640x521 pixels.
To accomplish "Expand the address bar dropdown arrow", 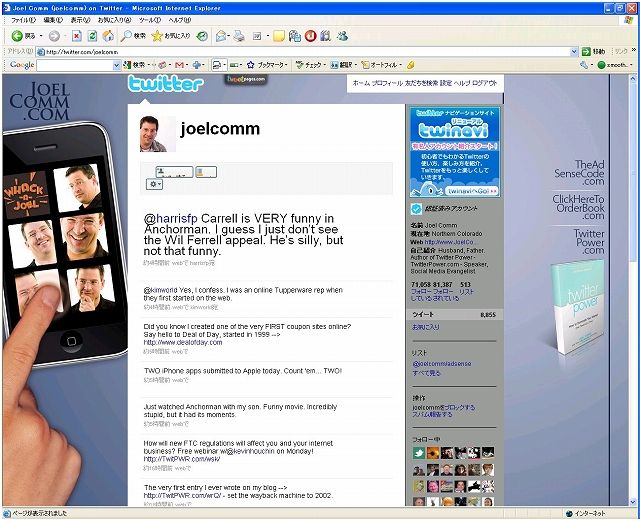I will (x=574, y=51).
